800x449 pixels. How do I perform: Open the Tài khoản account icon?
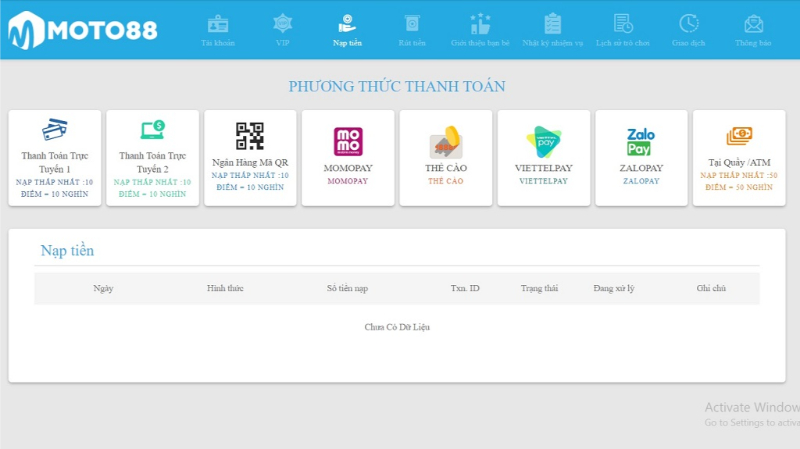(x=218, y=24)
